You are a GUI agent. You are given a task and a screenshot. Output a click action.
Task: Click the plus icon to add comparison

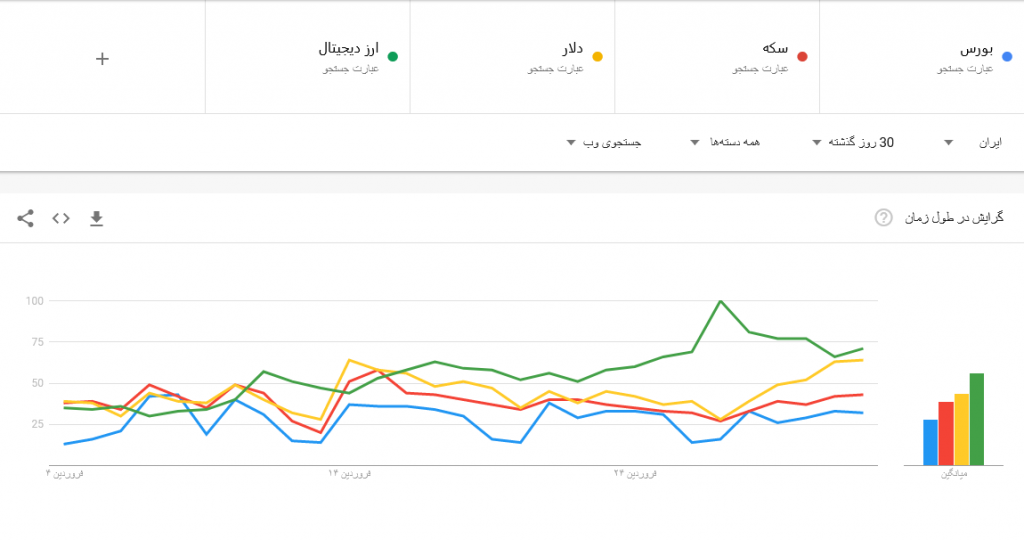point(102,58)
